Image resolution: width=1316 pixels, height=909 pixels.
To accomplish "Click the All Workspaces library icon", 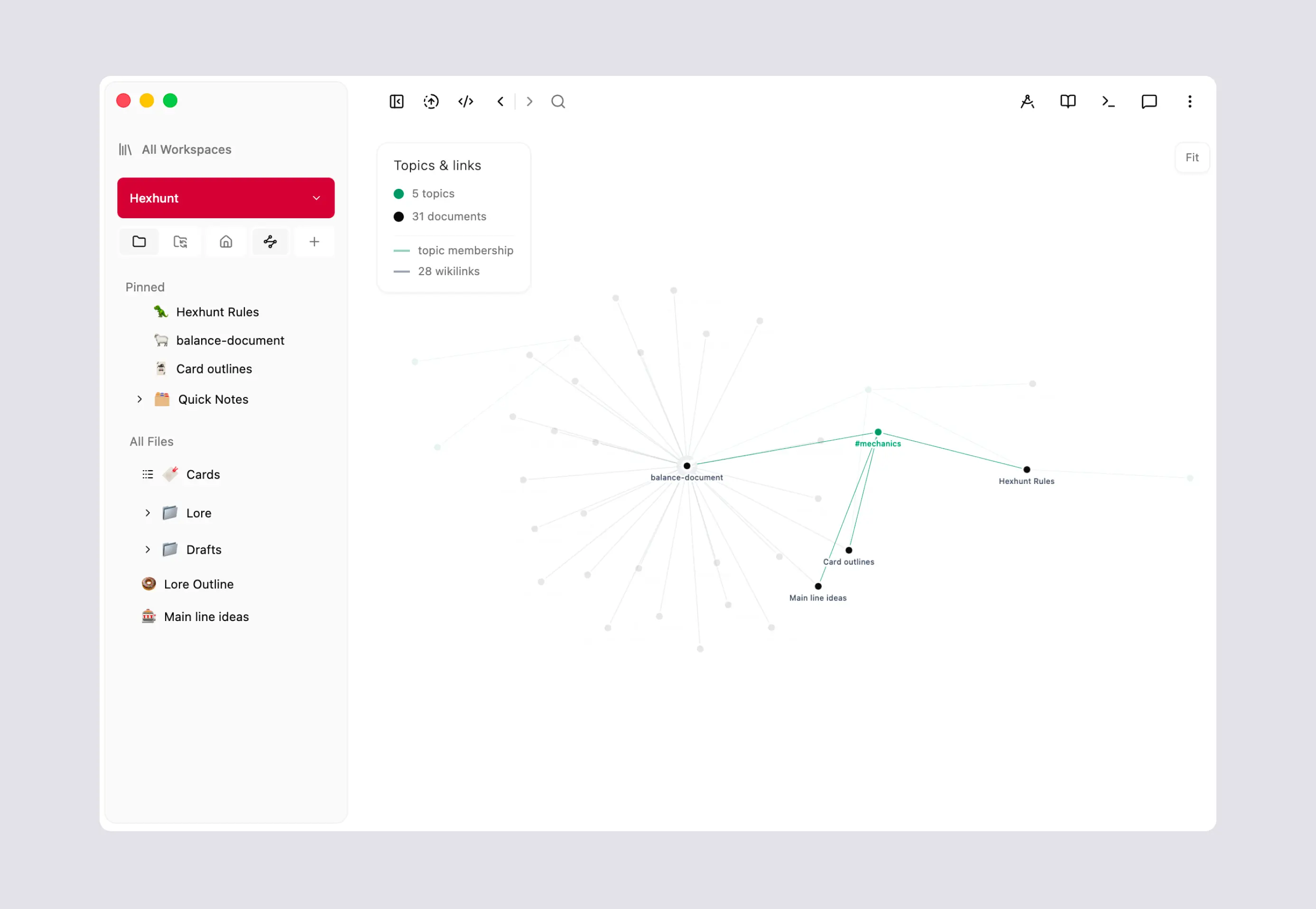I will coord(125,149).
